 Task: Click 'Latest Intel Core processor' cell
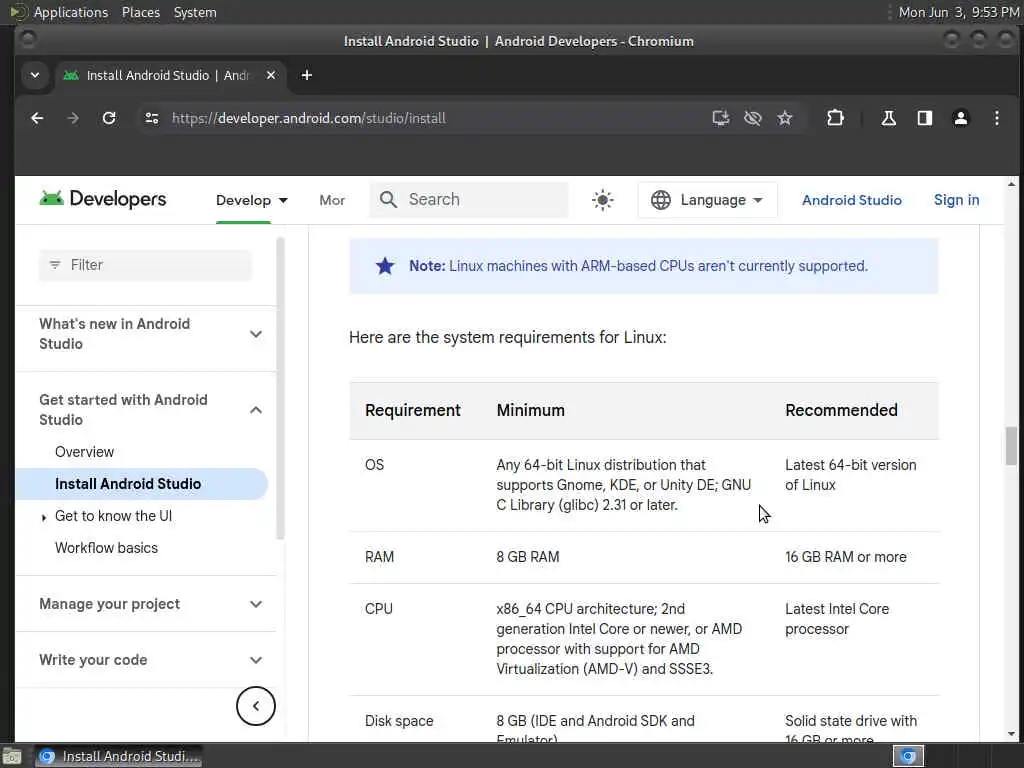click(x=837, y=619)
